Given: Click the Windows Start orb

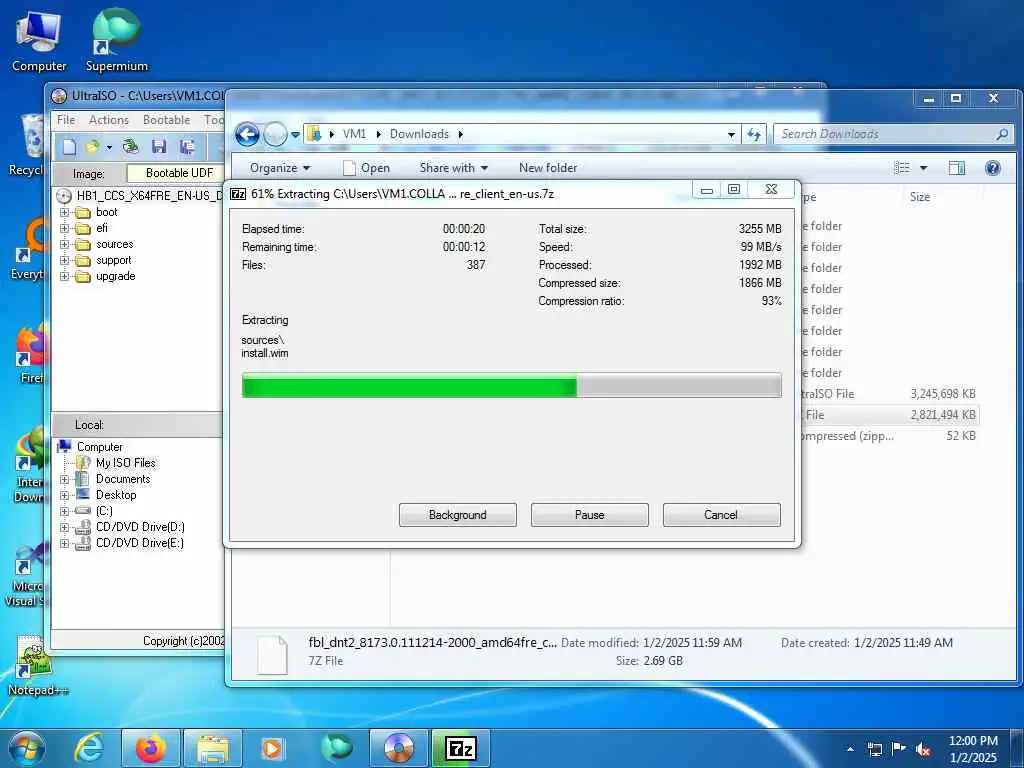Looking at the screenshot, I should 26,748.
